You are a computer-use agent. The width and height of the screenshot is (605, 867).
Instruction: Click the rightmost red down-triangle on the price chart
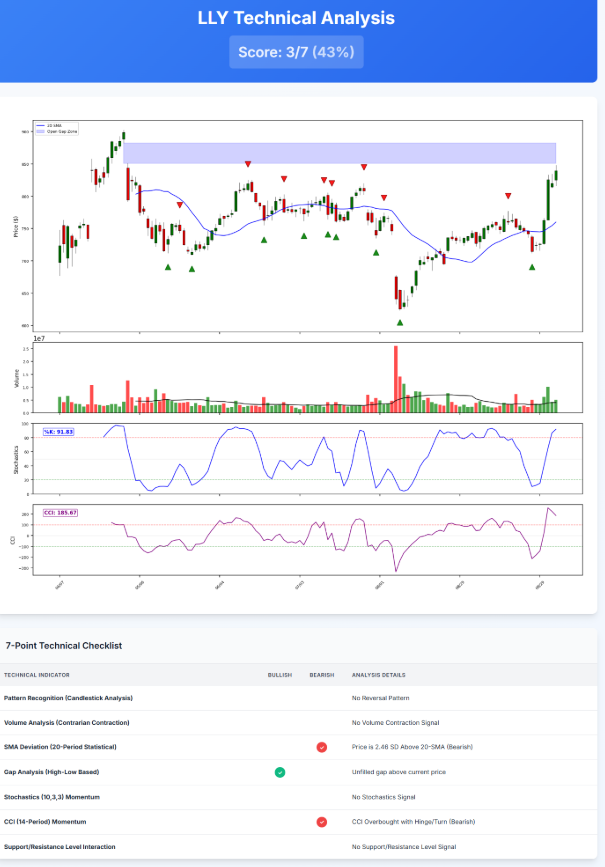[508, 196]
